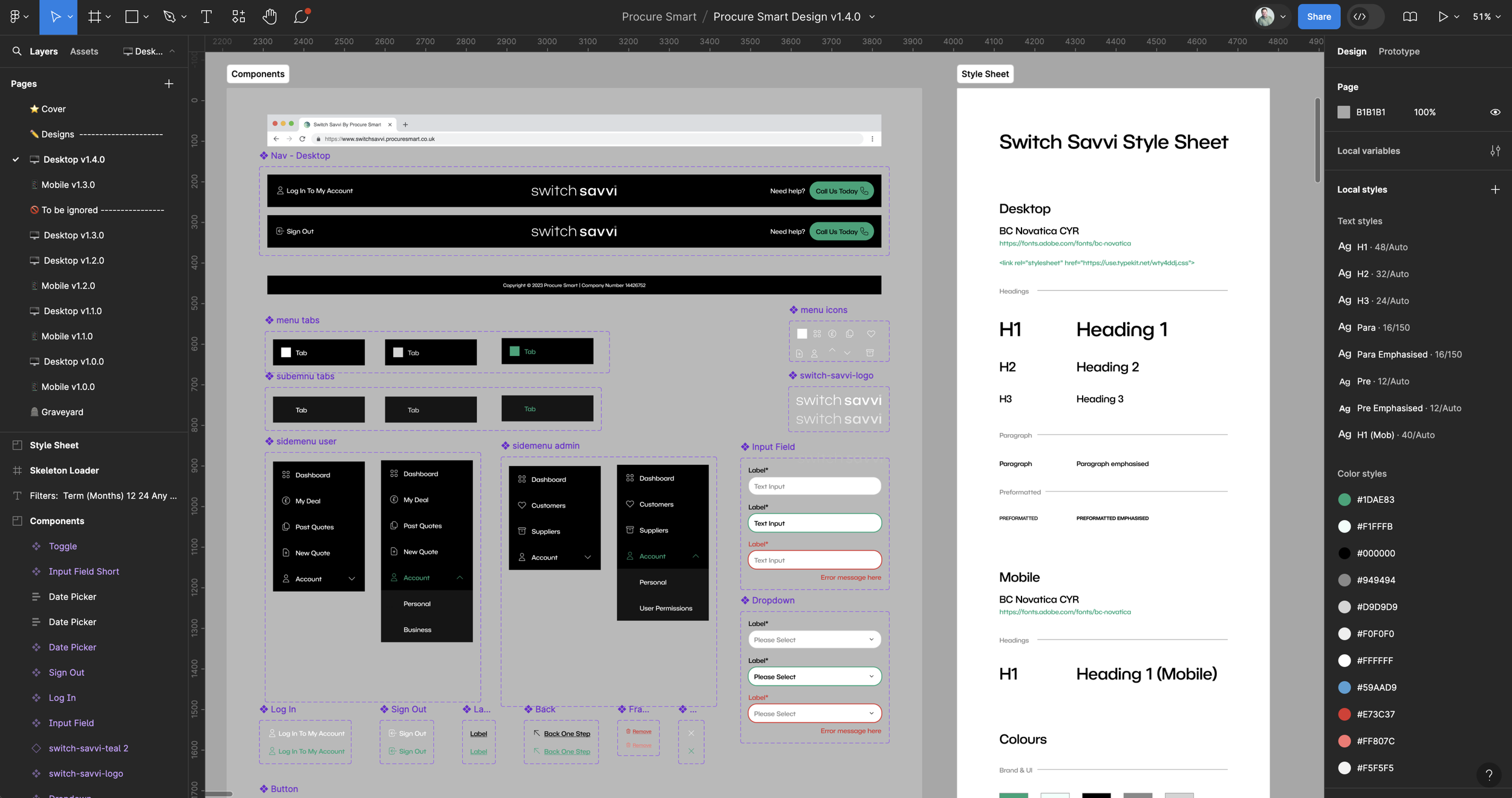
Task: Switch to the Prototype tab
Action: point(1398,51)
